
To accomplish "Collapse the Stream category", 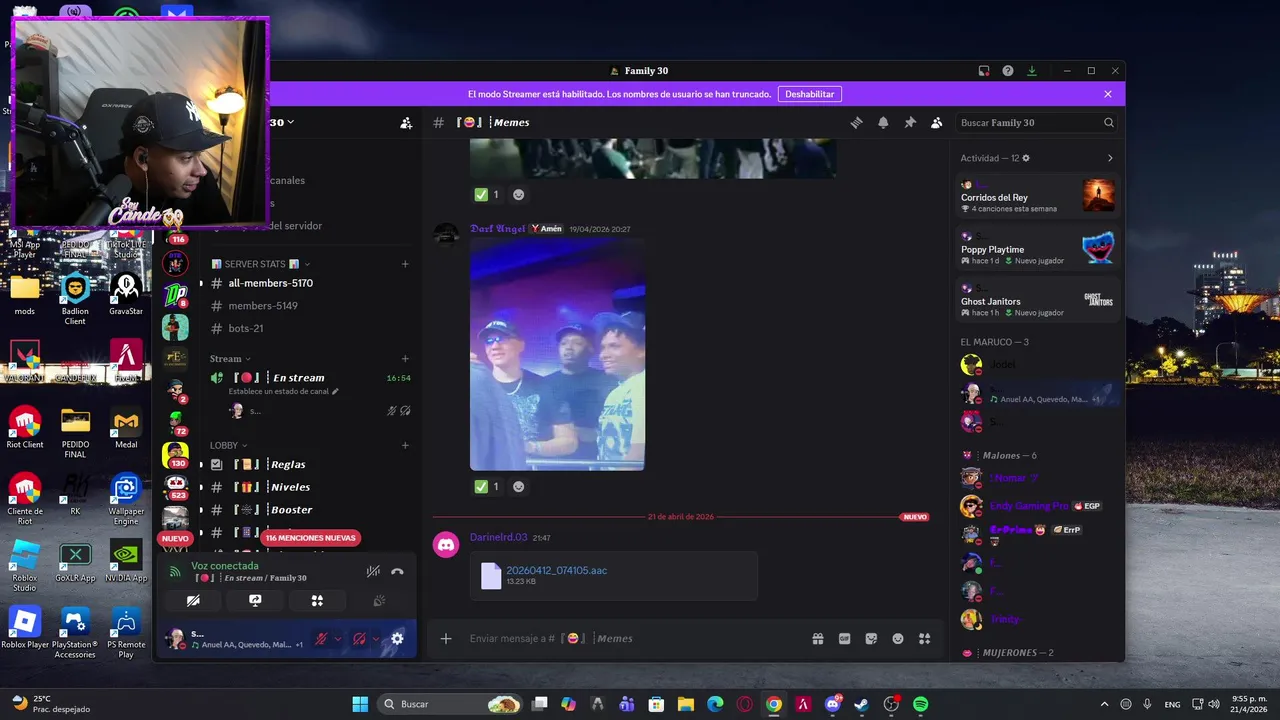I will (x=230, y=359).
